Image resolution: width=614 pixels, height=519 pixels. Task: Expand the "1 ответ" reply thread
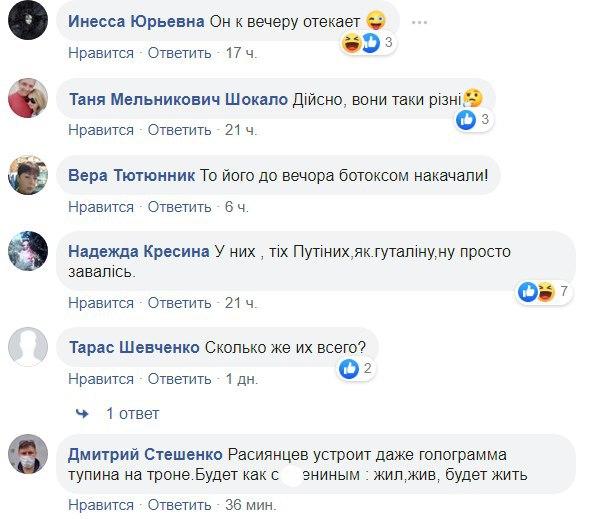point(132,413)
